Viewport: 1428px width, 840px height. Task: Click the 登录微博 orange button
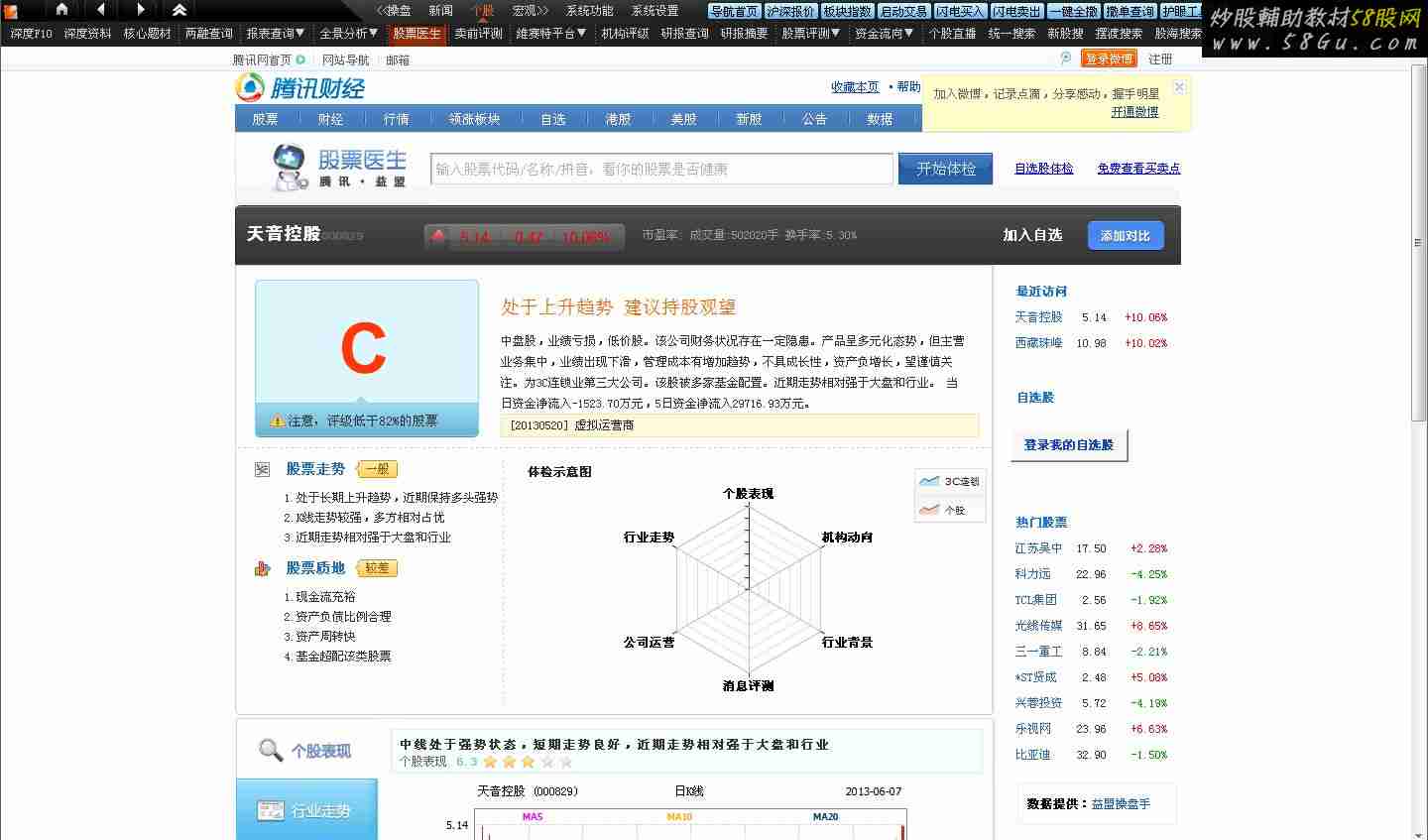click(1109, 59)
